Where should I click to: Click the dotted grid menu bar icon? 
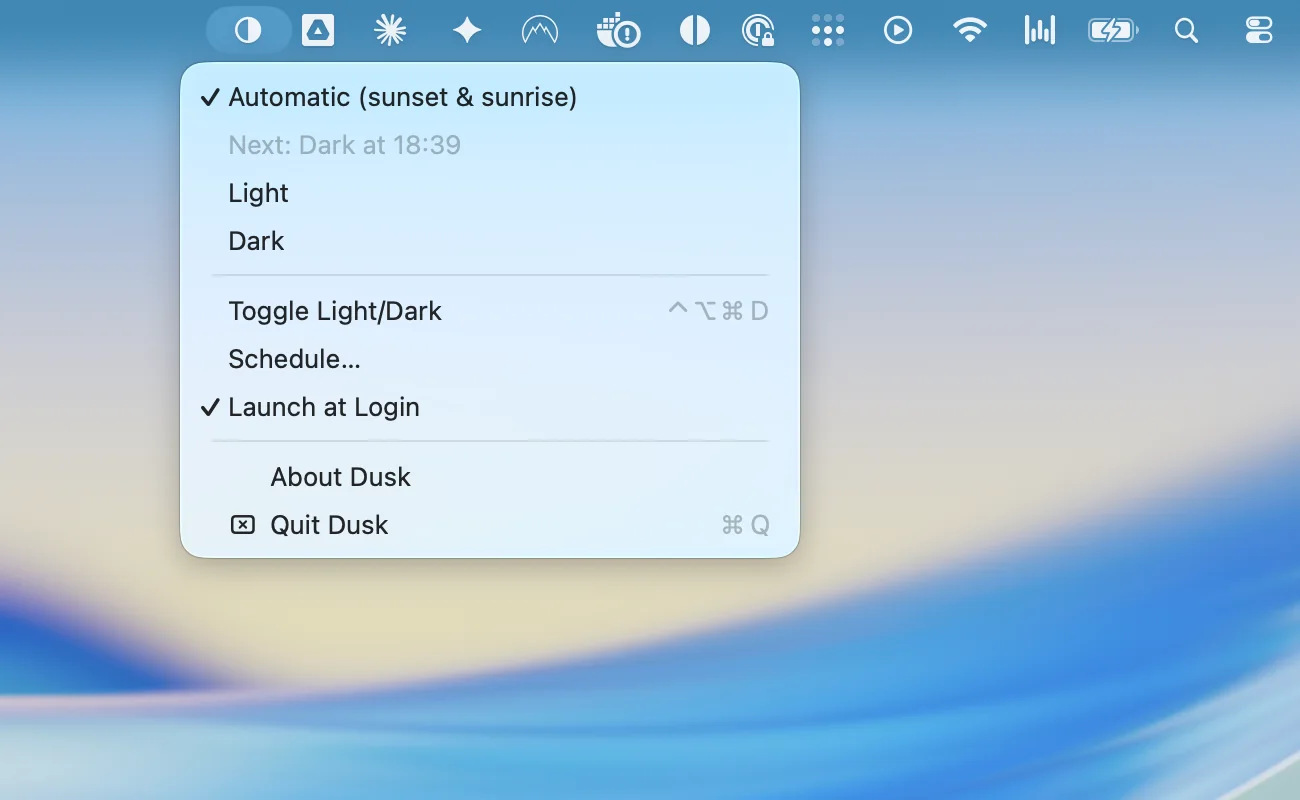828,31
